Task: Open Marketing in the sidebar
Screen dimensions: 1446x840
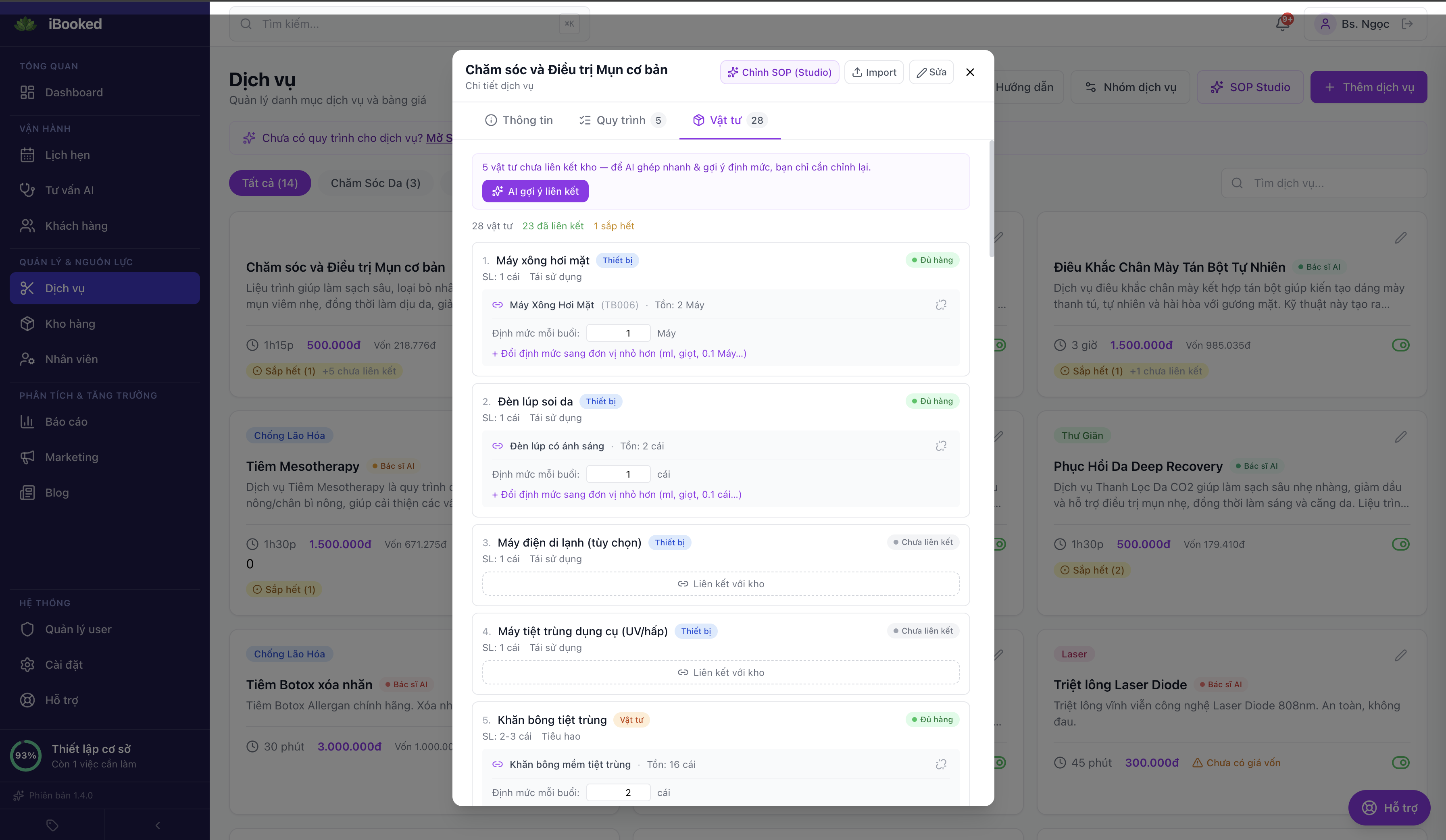Action: [104, 457]
